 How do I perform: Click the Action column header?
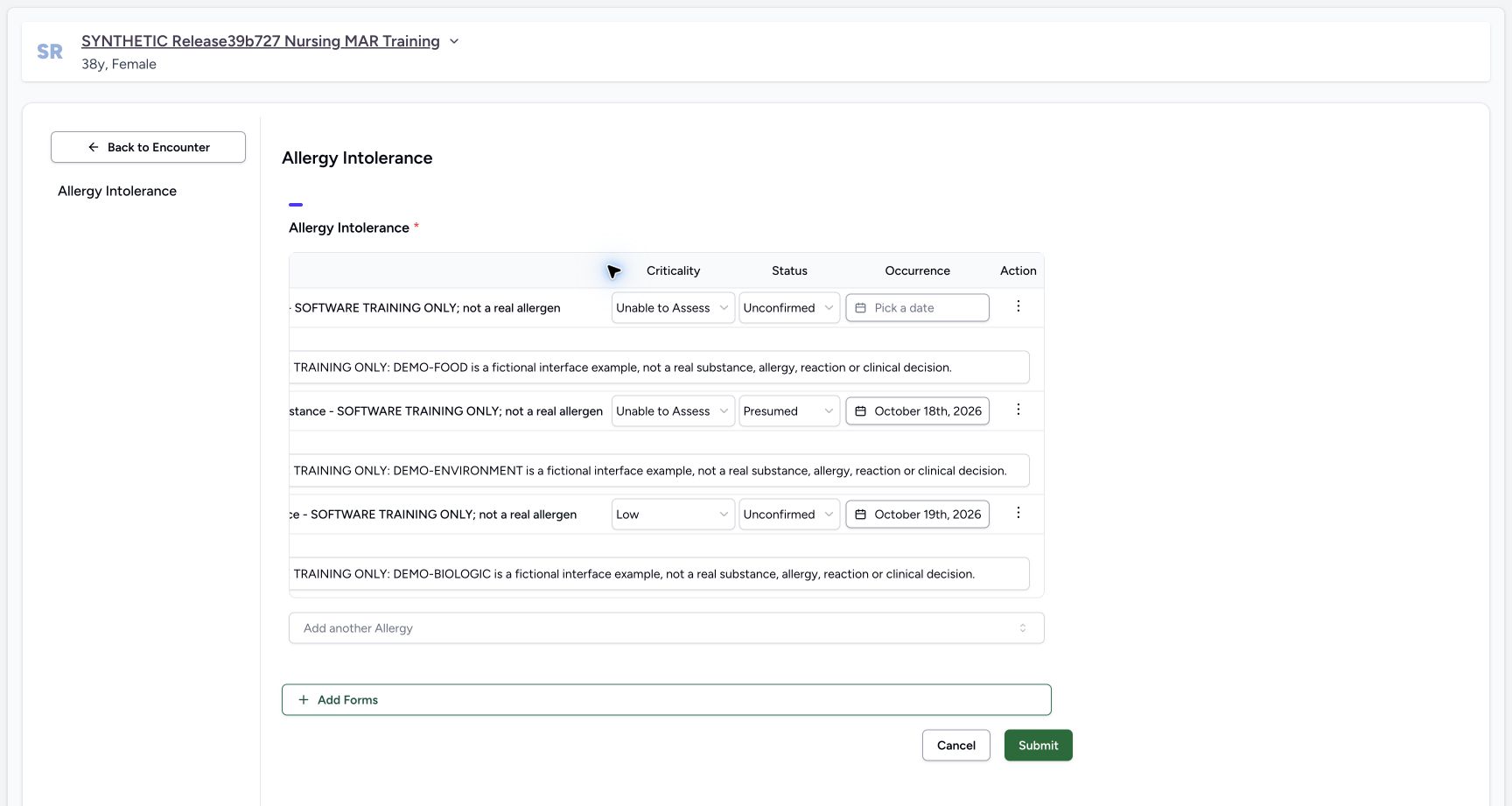click(1018, 270)
